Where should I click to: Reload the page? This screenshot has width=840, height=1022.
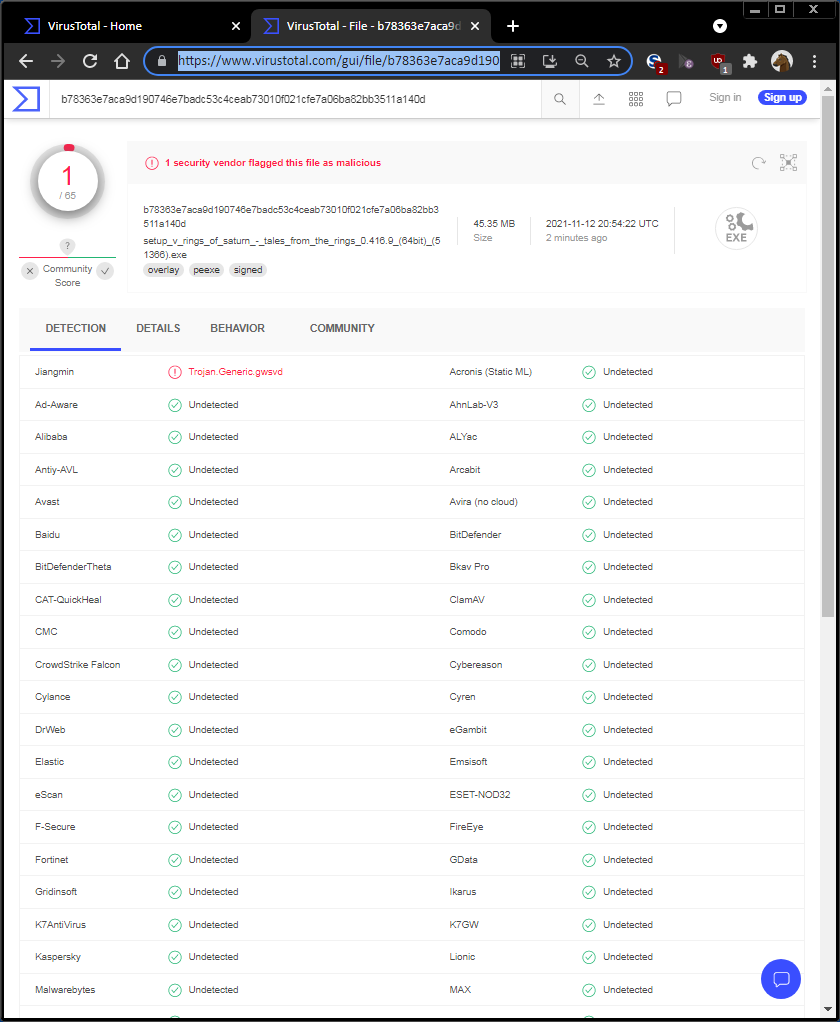click(x=90, y=61)
